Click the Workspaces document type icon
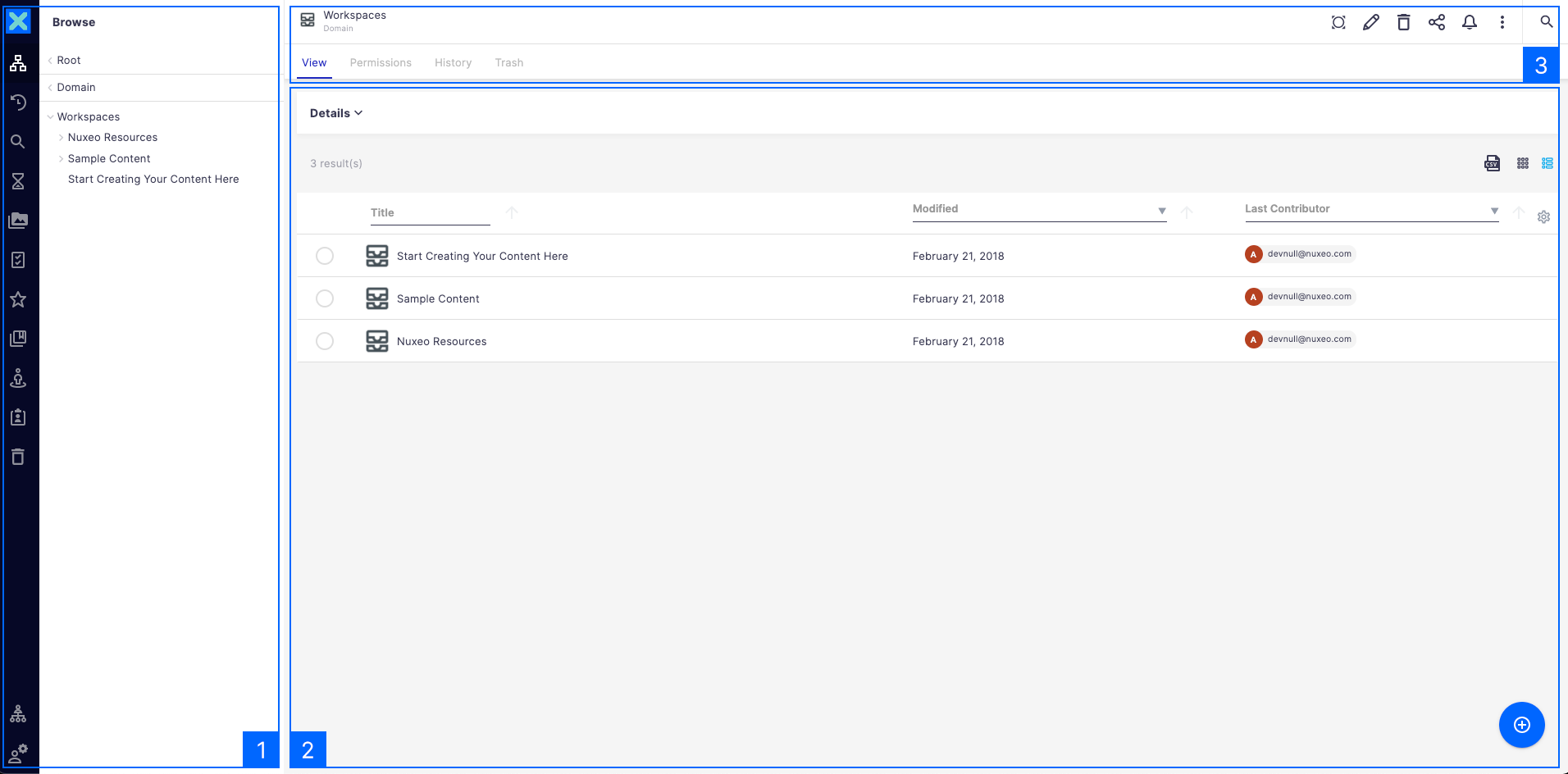This screenshot has width=1568, height=774. coord(308,20)
